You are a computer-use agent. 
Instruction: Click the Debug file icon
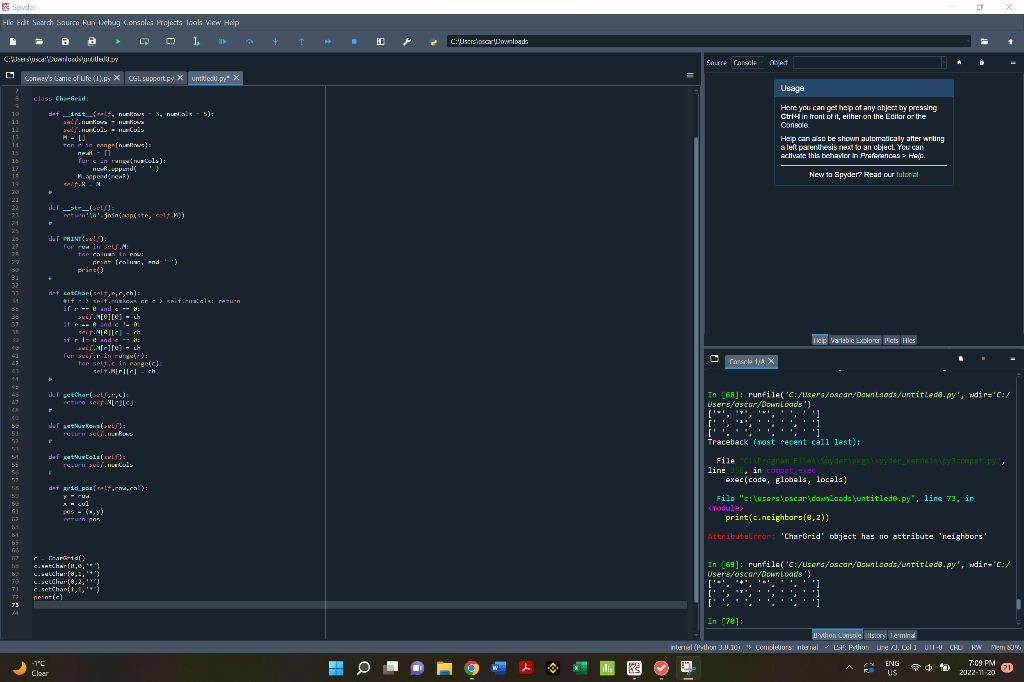pos(223,41)
